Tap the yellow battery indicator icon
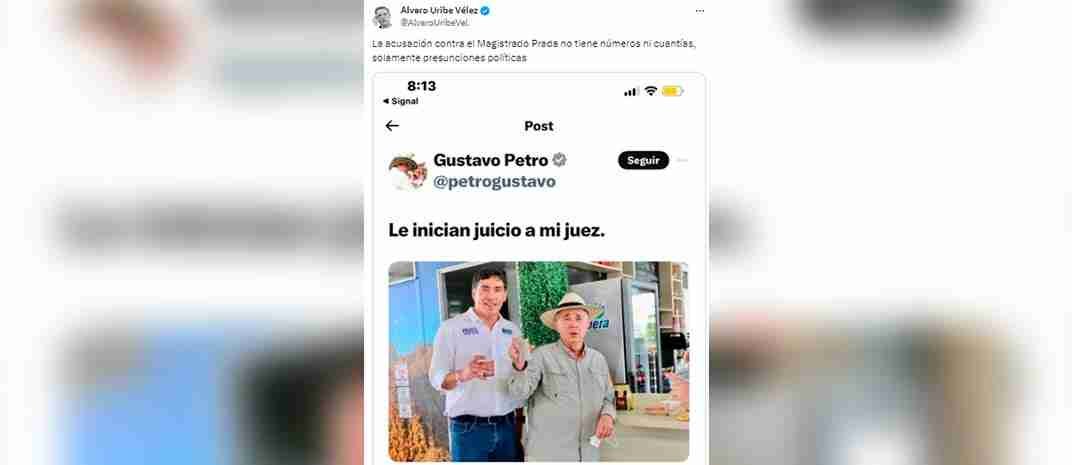The height and width of the screenshot is (465, 1072). (672, 91)
